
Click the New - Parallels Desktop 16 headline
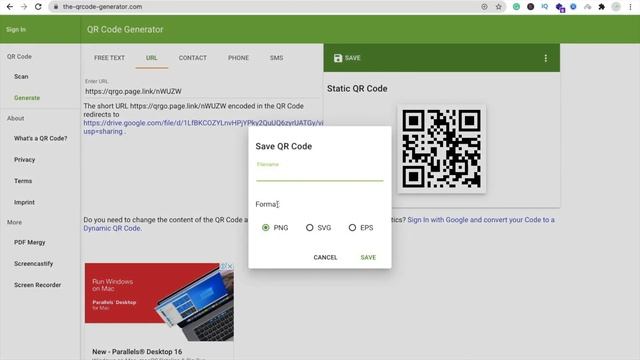[x=137, y=351]
